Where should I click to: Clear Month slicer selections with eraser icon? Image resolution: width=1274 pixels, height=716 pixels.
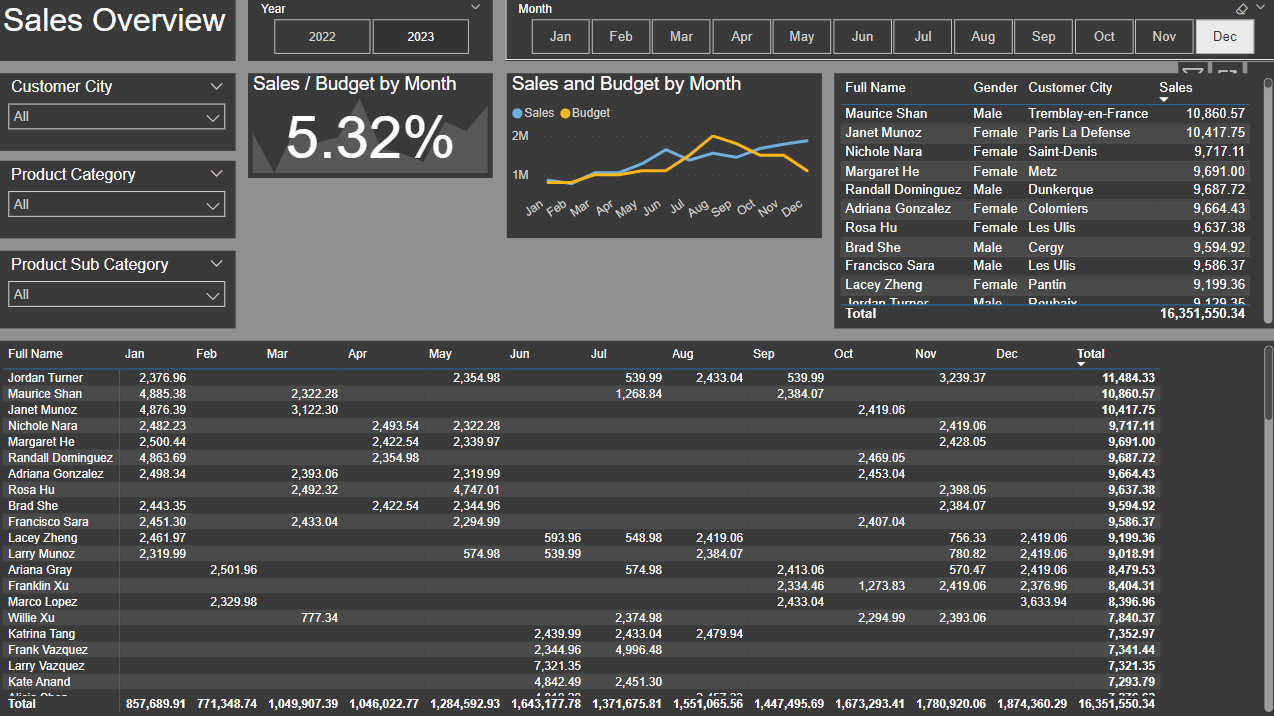pyautogui.click(x=1242, y=8)
